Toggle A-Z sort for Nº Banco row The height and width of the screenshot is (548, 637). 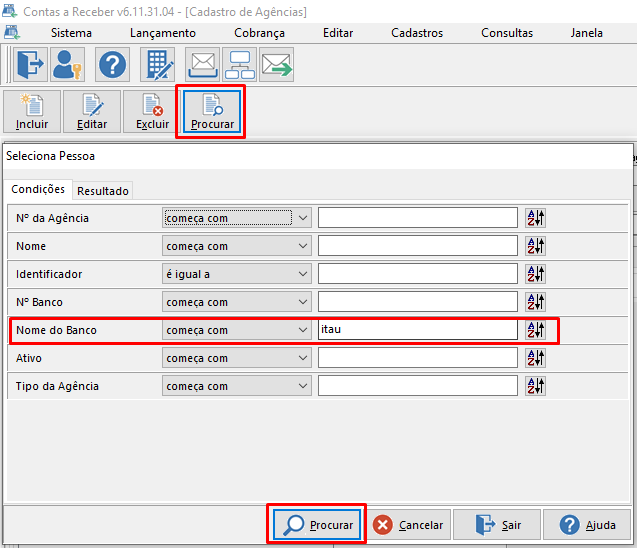tap(535, 302)
